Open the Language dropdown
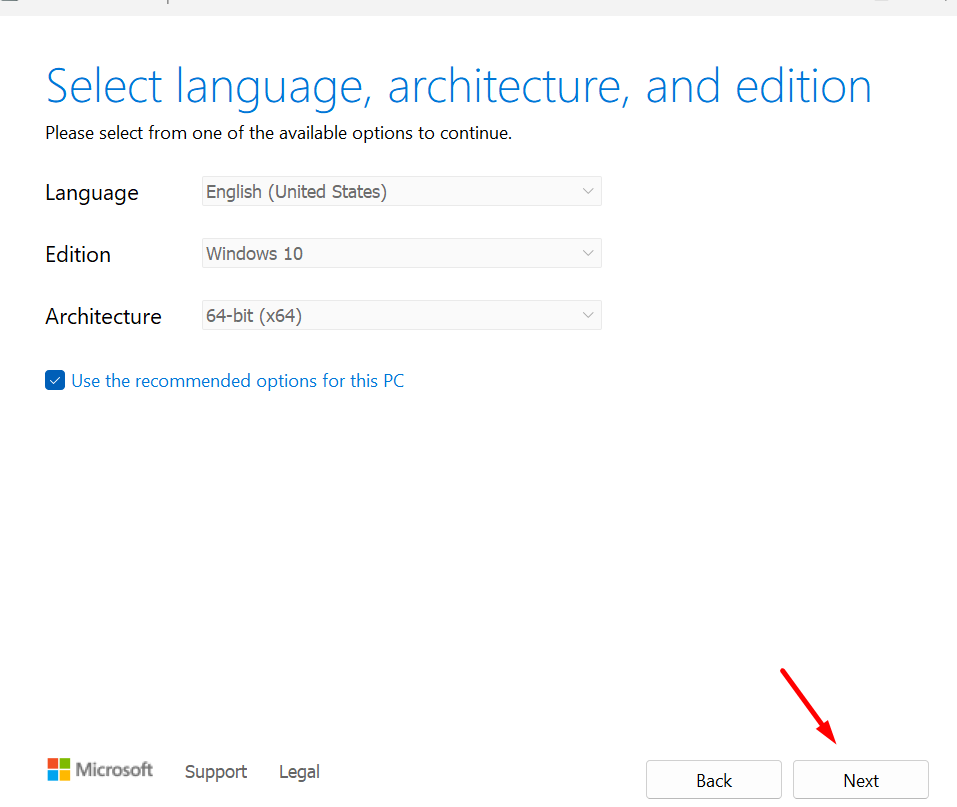This screenshot has height=807, width=957. [402, 192]
